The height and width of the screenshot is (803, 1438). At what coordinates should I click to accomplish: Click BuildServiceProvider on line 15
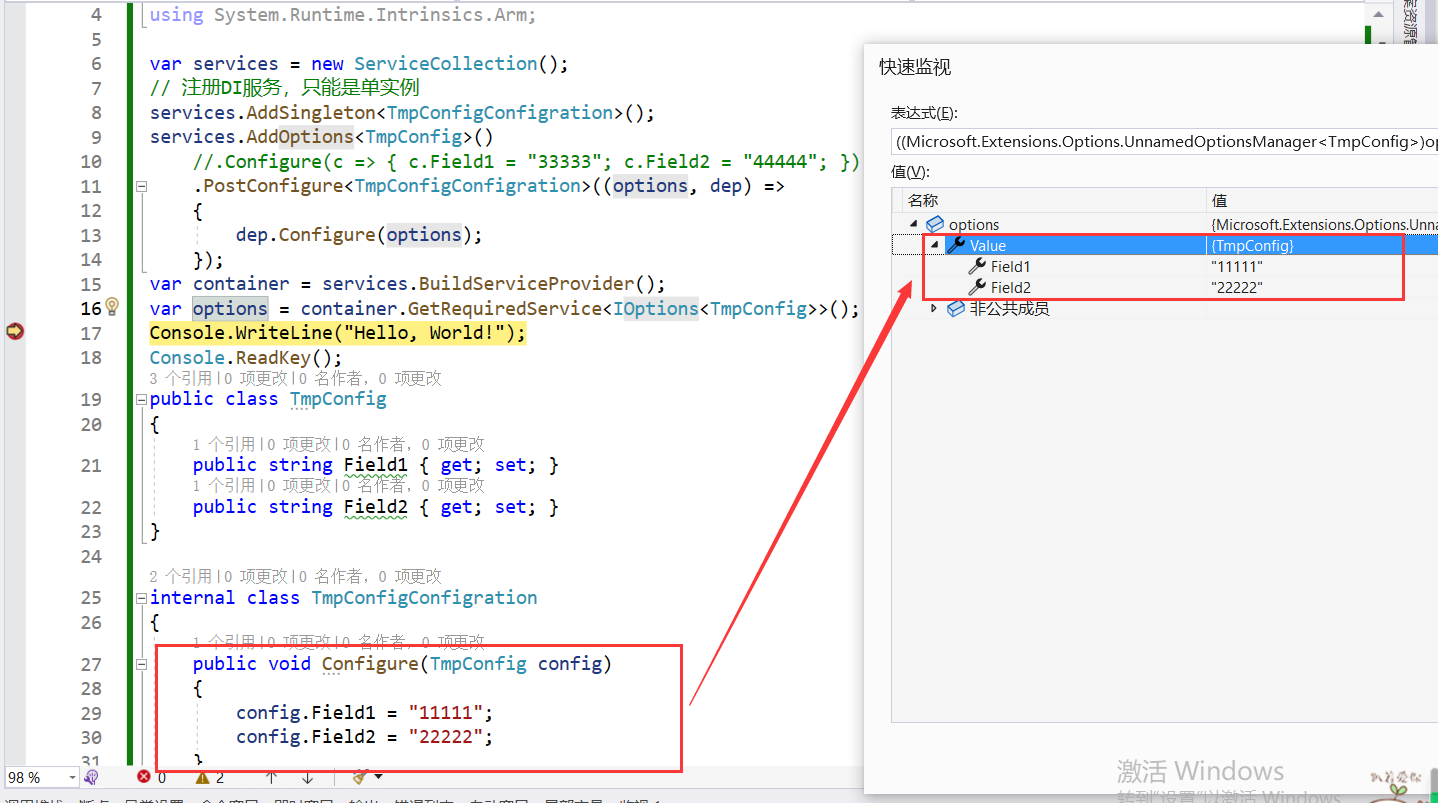click(527, 284)
